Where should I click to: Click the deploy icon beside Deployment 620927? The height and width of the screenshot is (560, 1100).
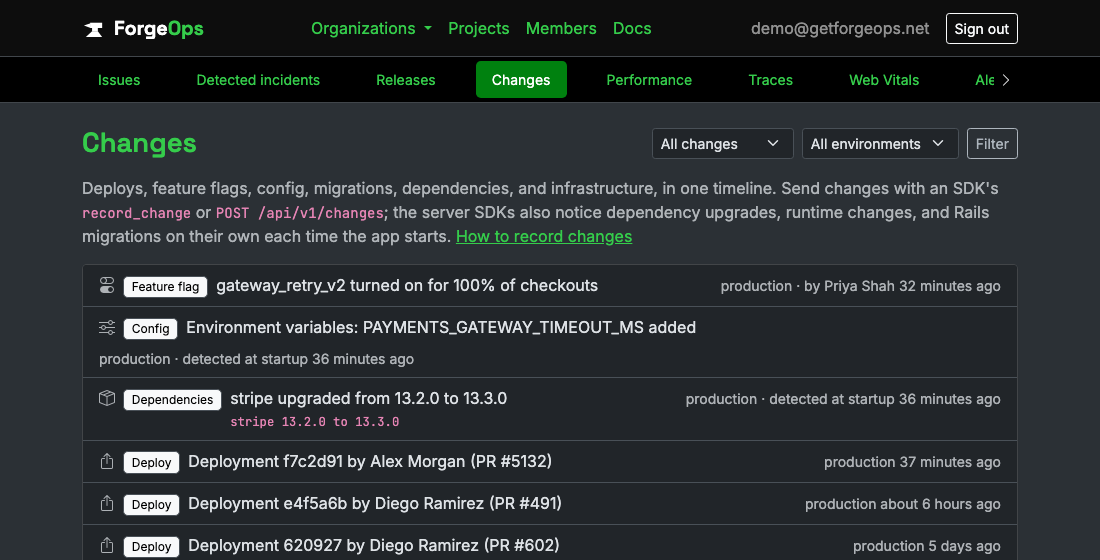pos(107,546)
